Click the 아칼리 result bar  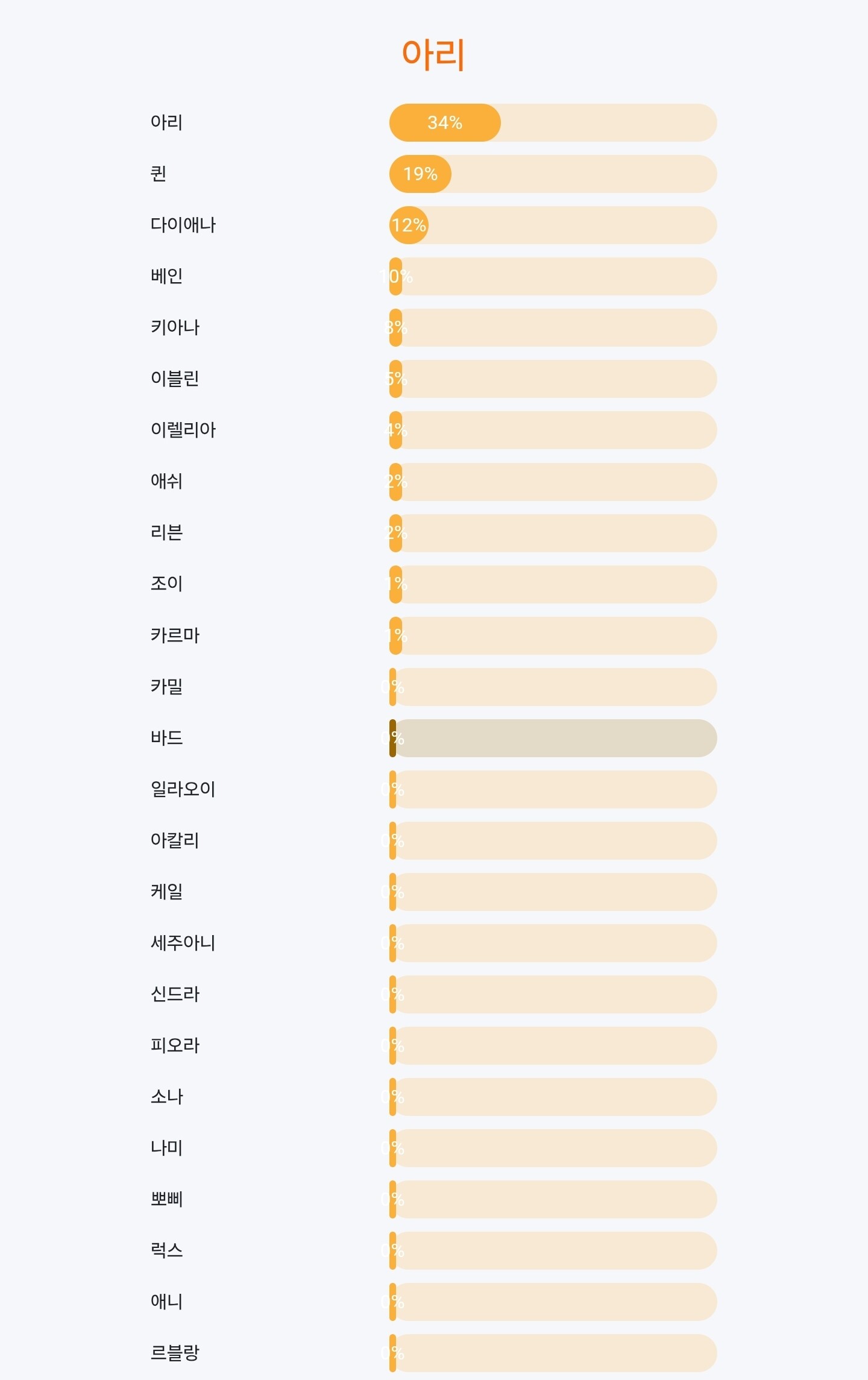(552, 840)
